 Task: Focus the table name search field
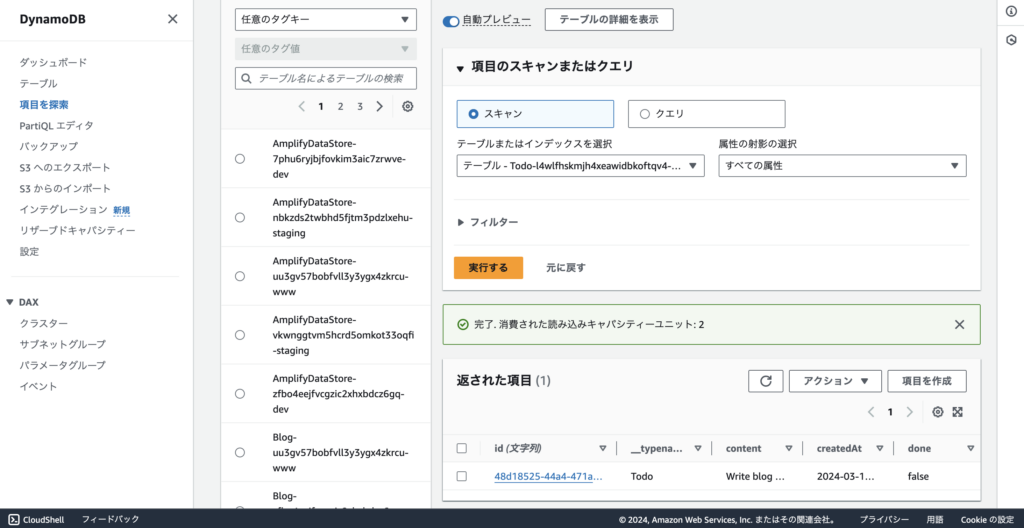point(326,78)
